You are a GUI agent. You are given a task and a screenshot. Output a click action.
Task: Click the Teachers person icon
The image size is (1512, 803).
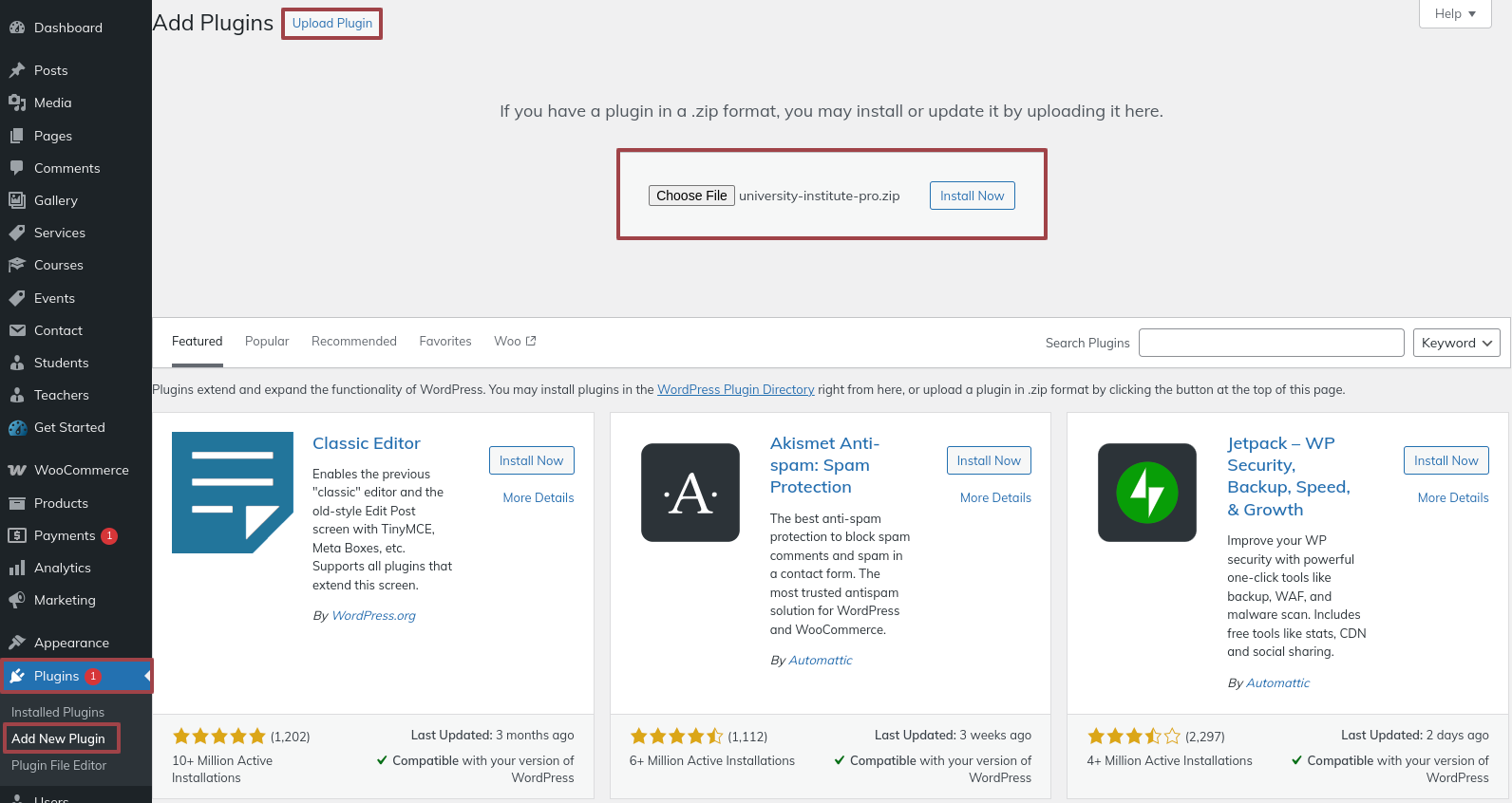coord(17,395)
